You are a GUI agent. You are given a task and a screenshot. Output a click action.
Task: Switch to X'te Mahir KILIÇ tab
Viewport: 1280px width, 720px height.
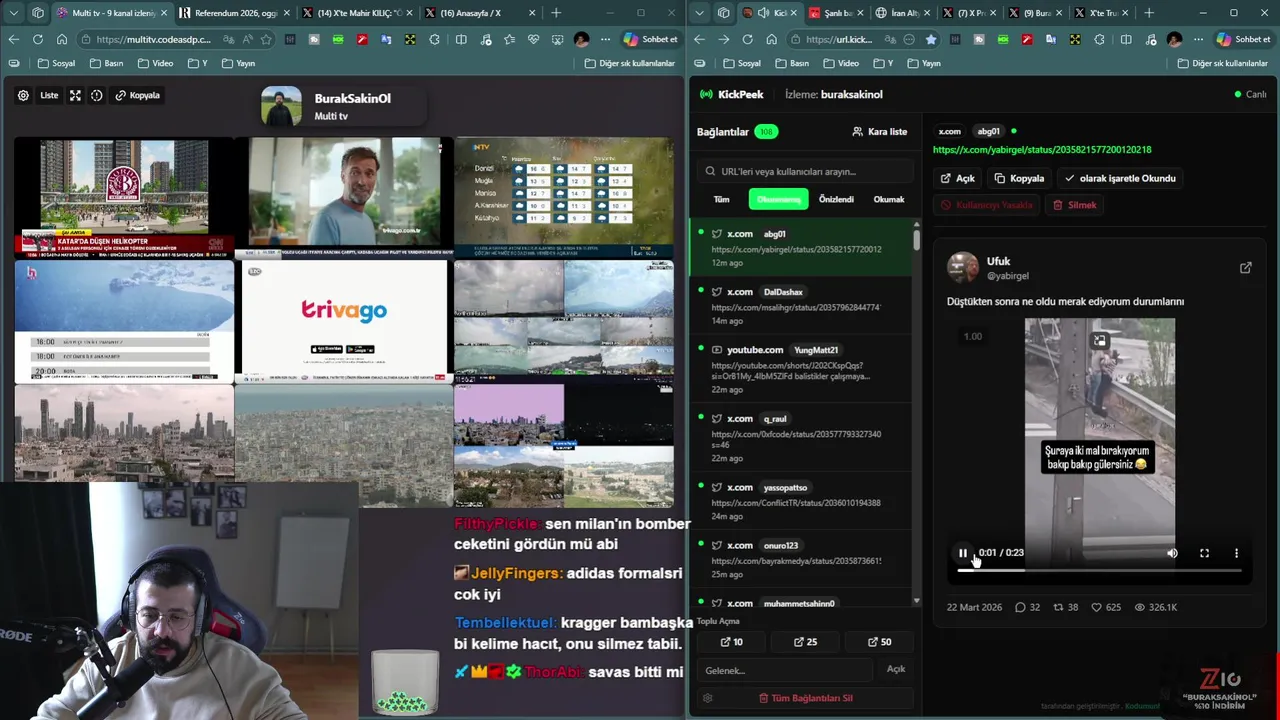[x=357, y=13]
